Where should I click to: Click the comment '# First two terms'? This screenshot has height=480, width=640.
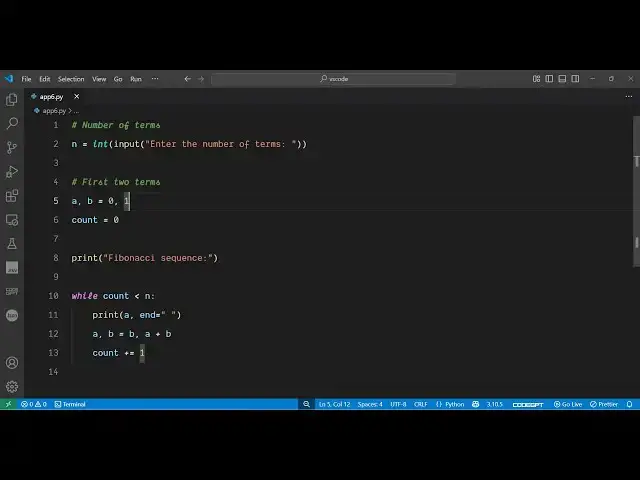tap(116, 182)
